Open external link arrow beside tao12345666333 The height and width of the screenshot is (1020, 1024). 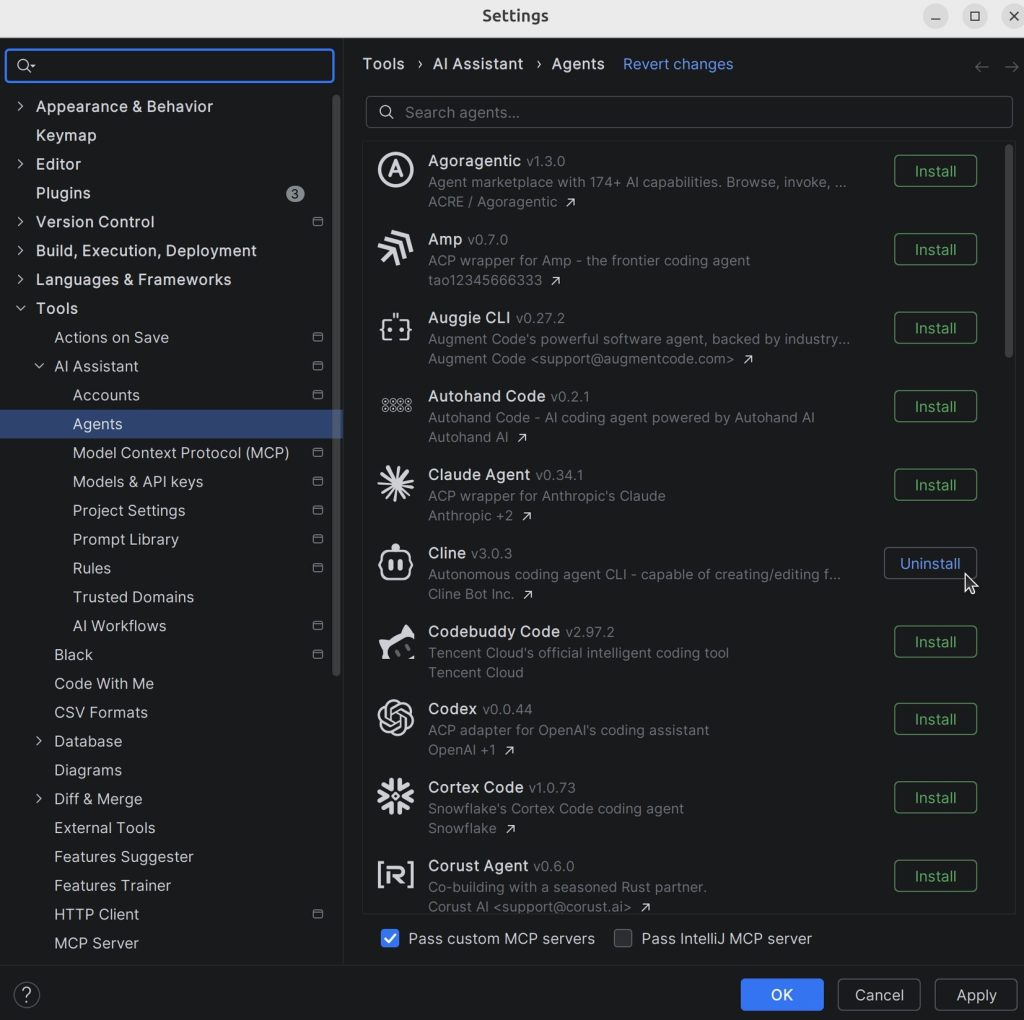point(555,281)
